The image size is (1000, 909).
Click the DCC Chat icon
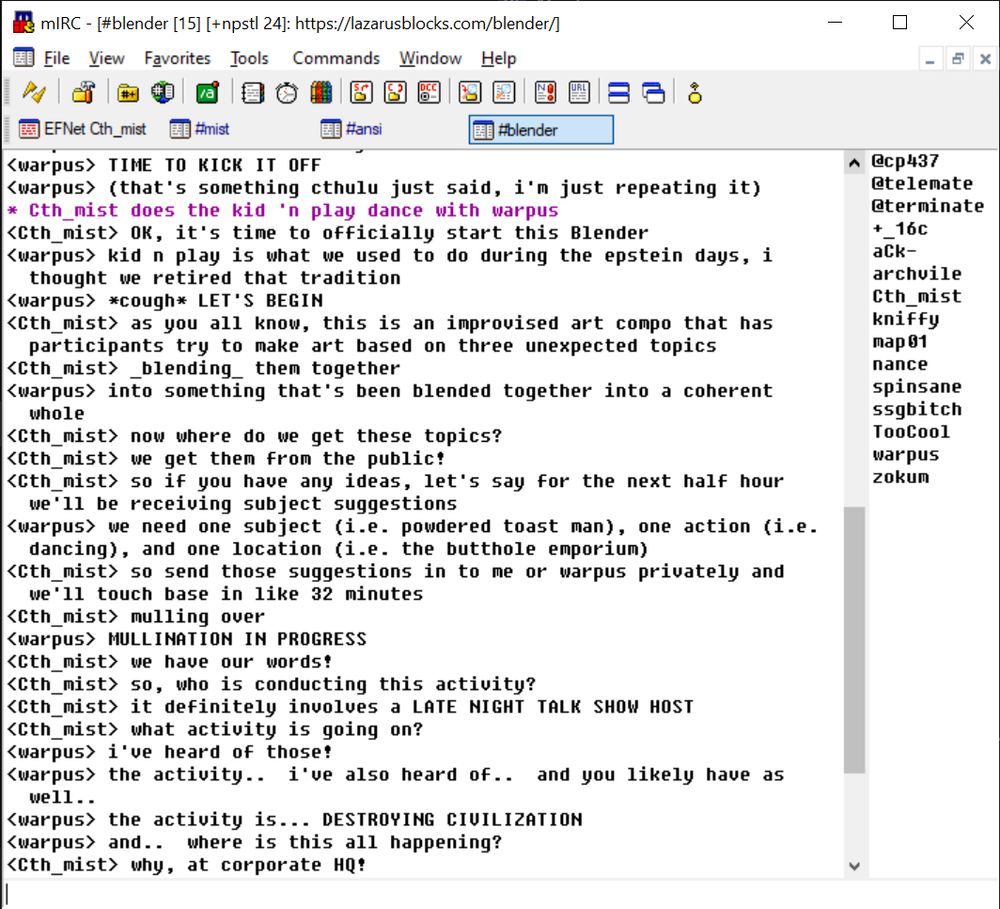point(395,93)
